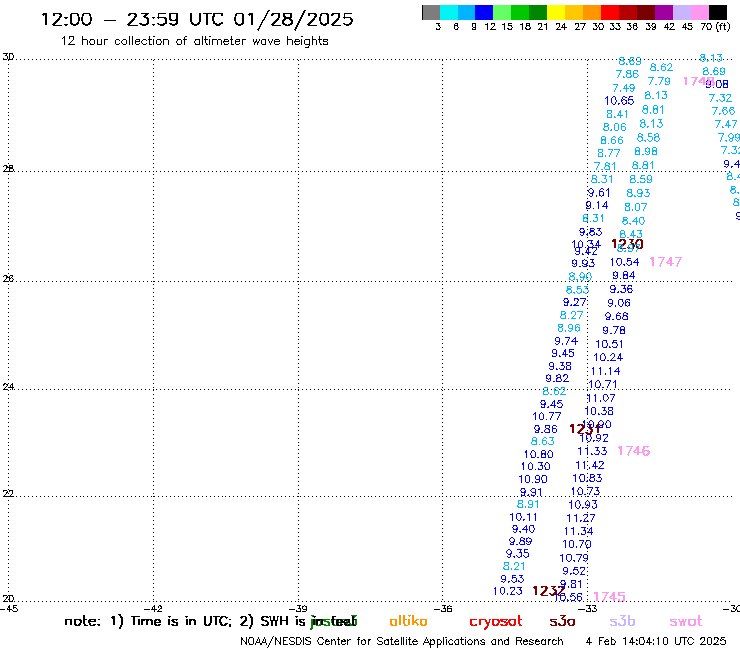Image resolution: width=740 pixels, height=650 pixels.
Task: Click the wave height value 9.86
Action: coord(546,429)
